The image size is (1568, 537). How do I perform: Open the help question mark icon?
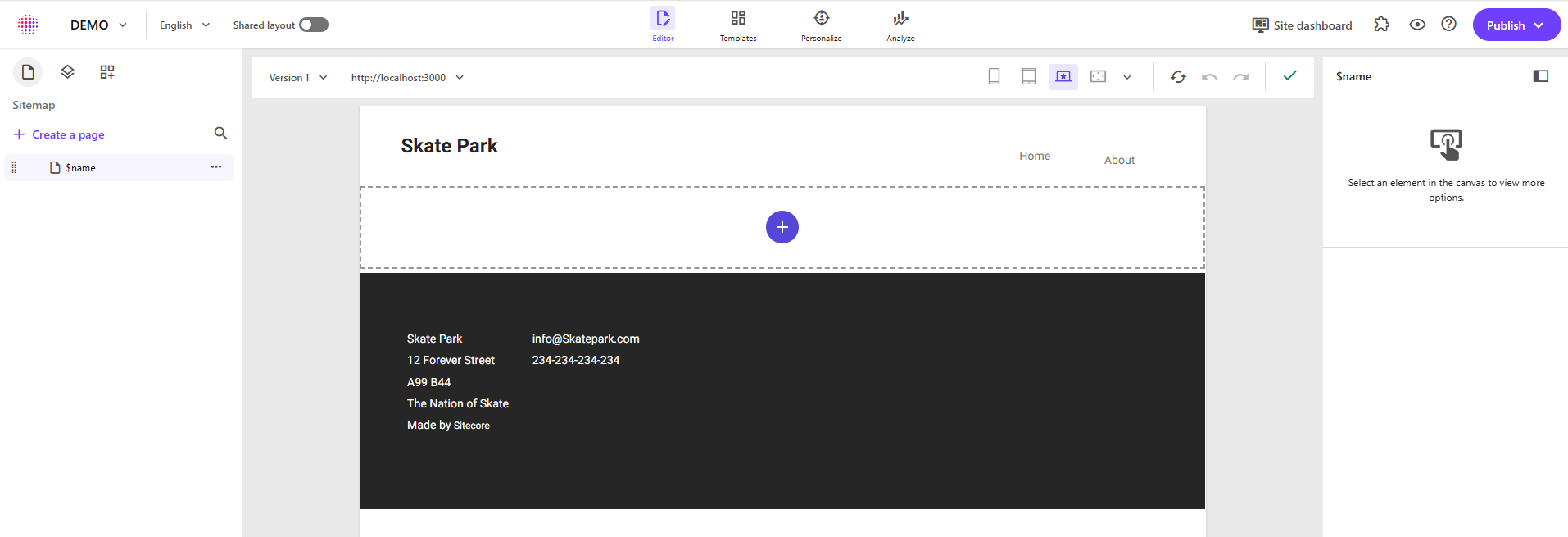click(1448, 25)
